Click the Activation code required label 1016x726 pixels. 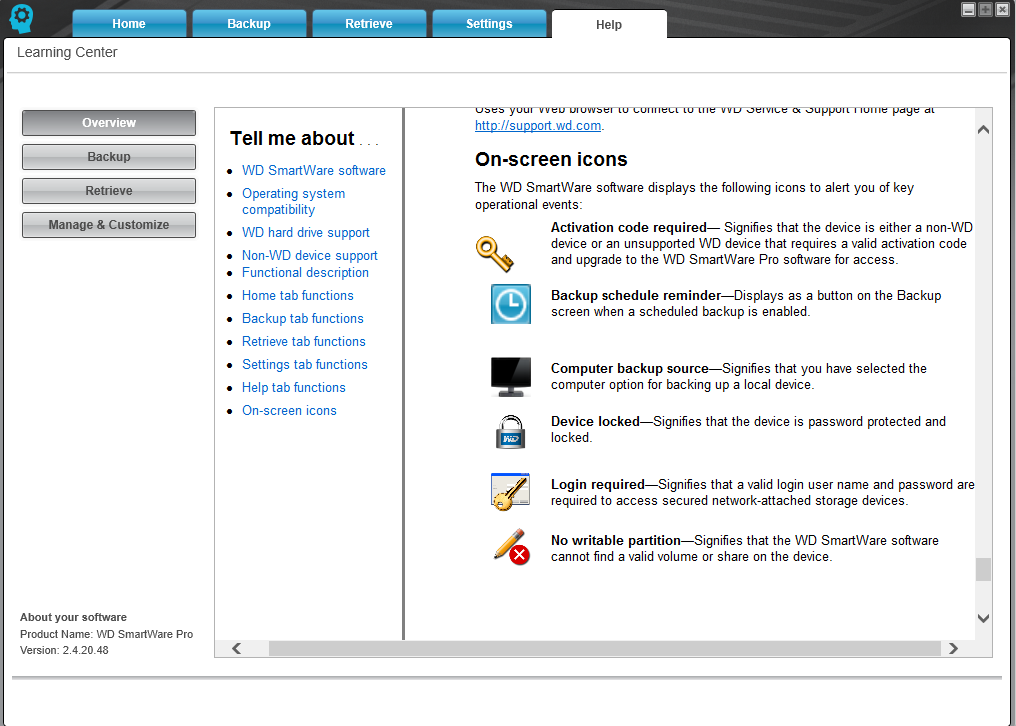(629, 228)
